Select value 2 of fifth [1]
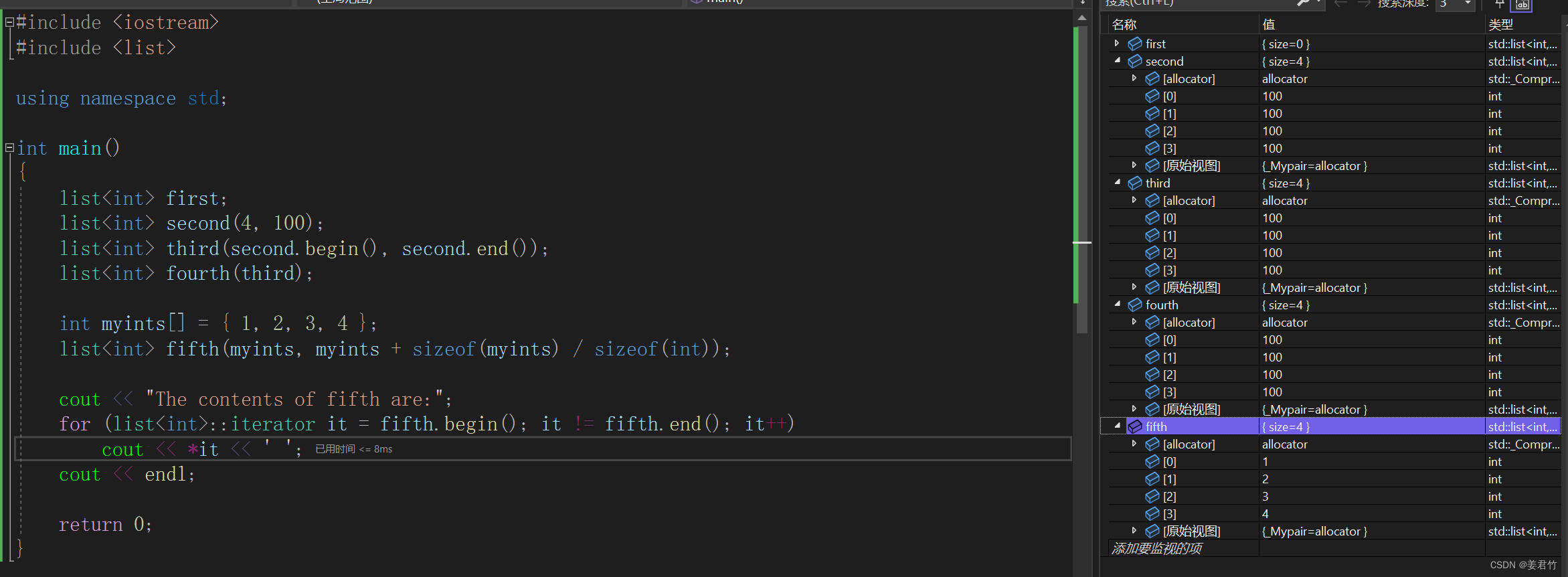1568x577 pixels. tap(1266, 479)
